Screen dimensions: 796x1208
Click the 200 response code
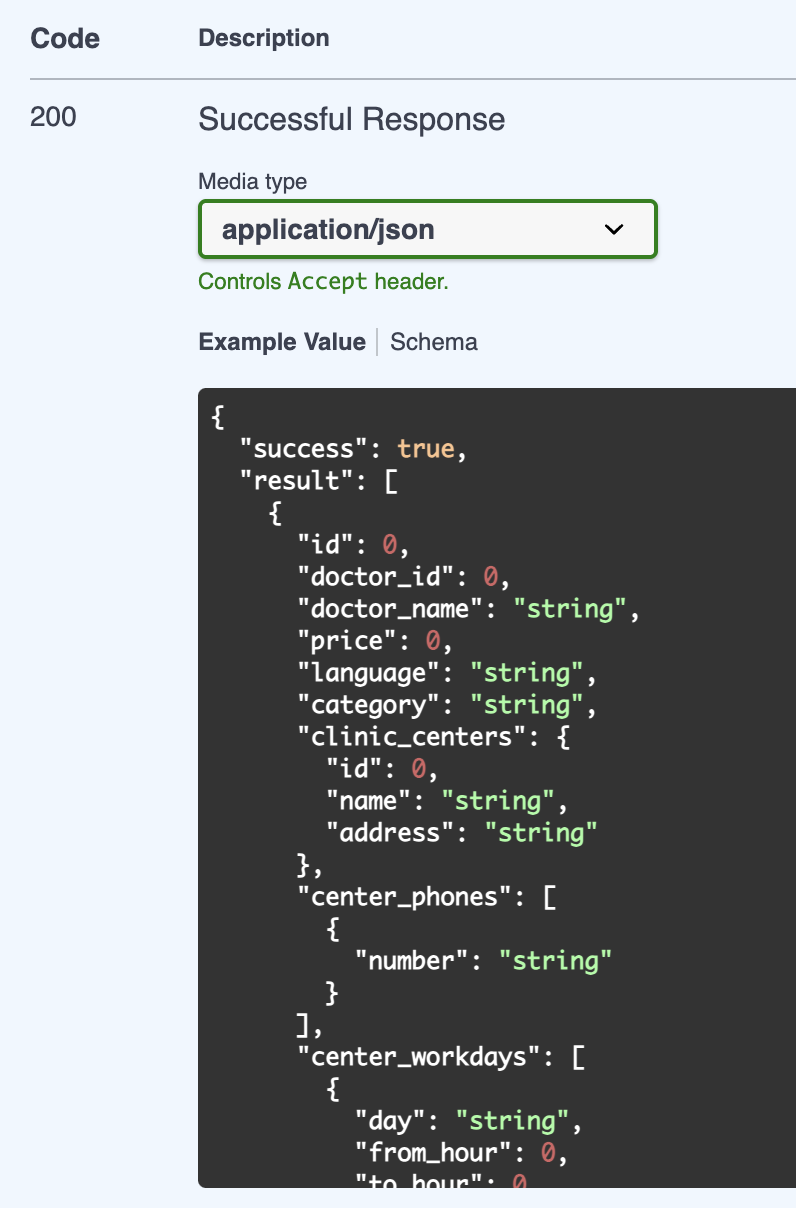(x=53, y=118)
